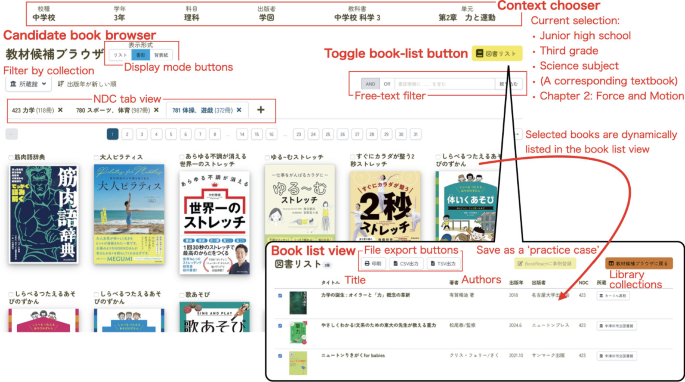Tick the checkbox for 2秒ストレッチ
The image size is (685, 382).
pos(353,156)
